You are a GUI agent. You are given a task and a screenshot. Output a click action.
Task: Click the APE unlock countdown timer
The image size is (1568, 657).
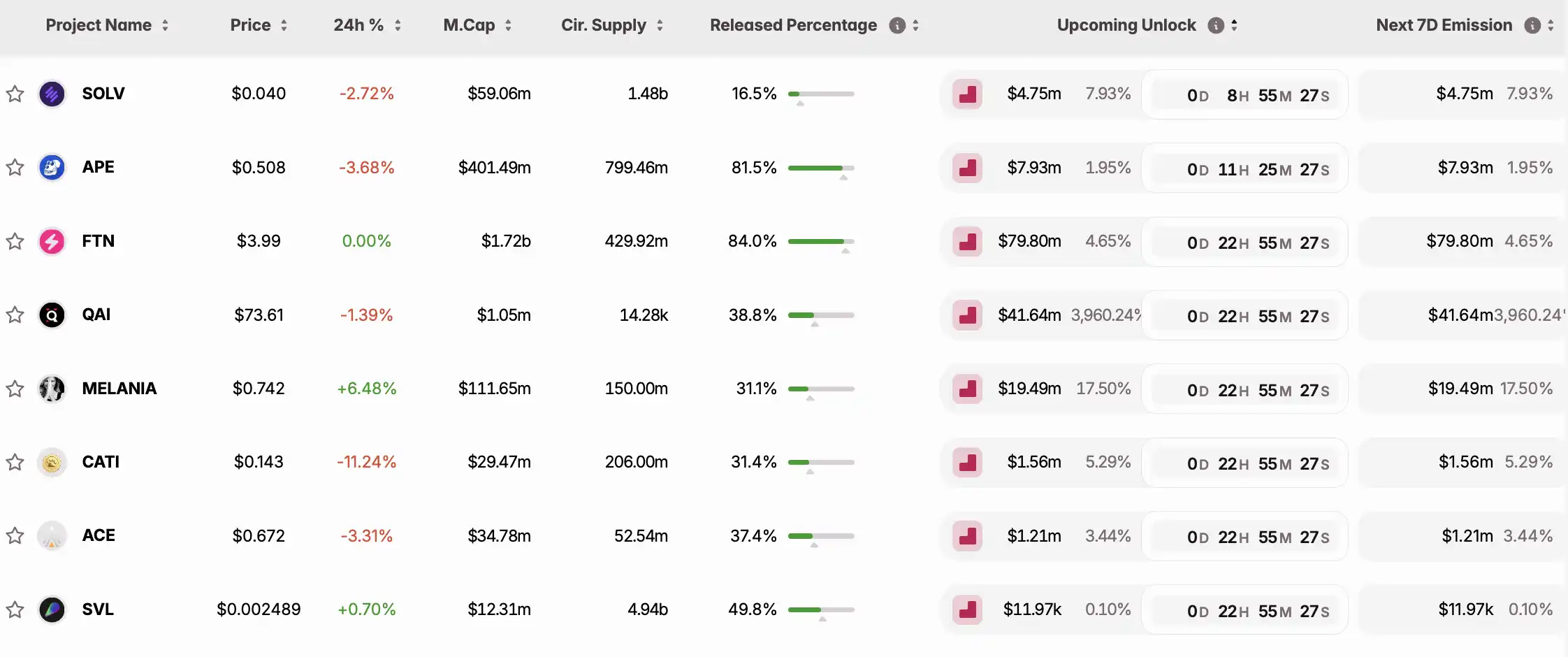(1258, 169)
